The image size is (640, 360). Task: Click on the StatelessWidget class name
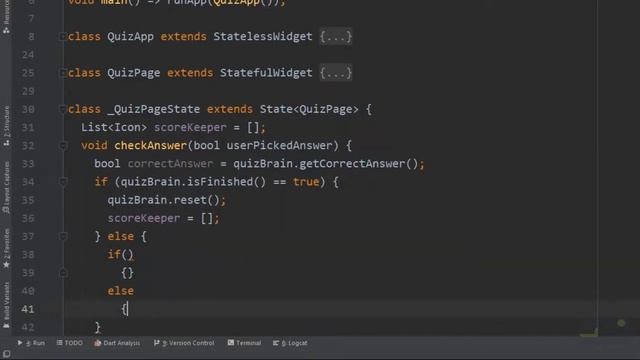[x=262, y=37]
